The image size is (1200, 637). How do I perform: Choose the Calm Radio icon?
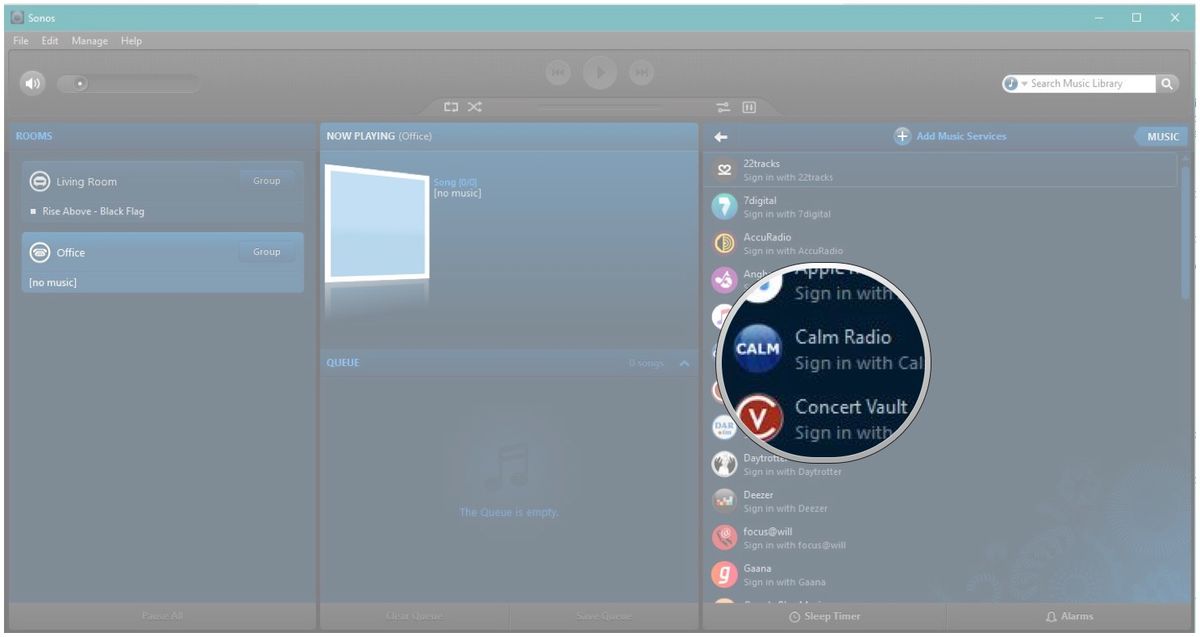point(758,350)
